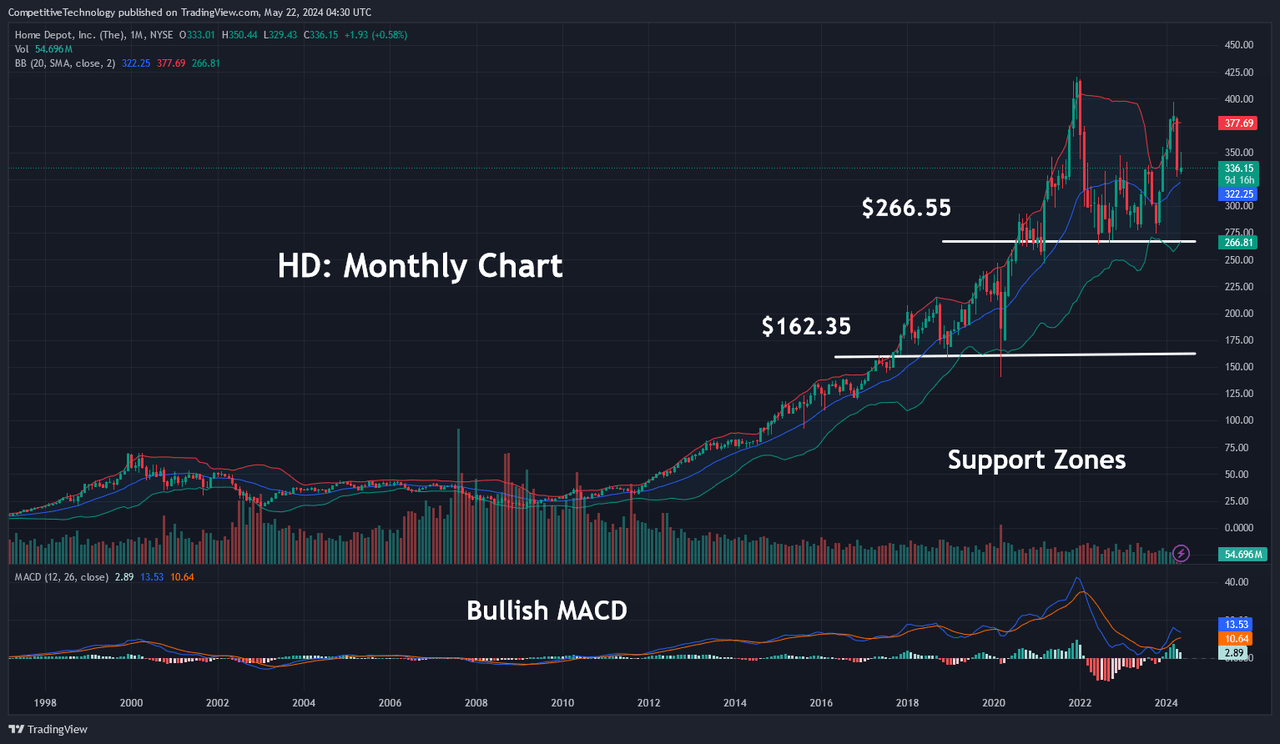Viewport: 1280px width, 744px height.
Task: Click the 2022 label on time axis
Action: pos(1081,703)
